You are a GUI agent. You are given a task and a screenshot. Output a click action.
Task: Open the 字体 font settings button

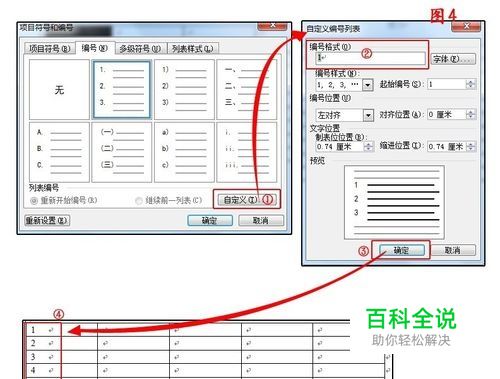coord(453,59)
